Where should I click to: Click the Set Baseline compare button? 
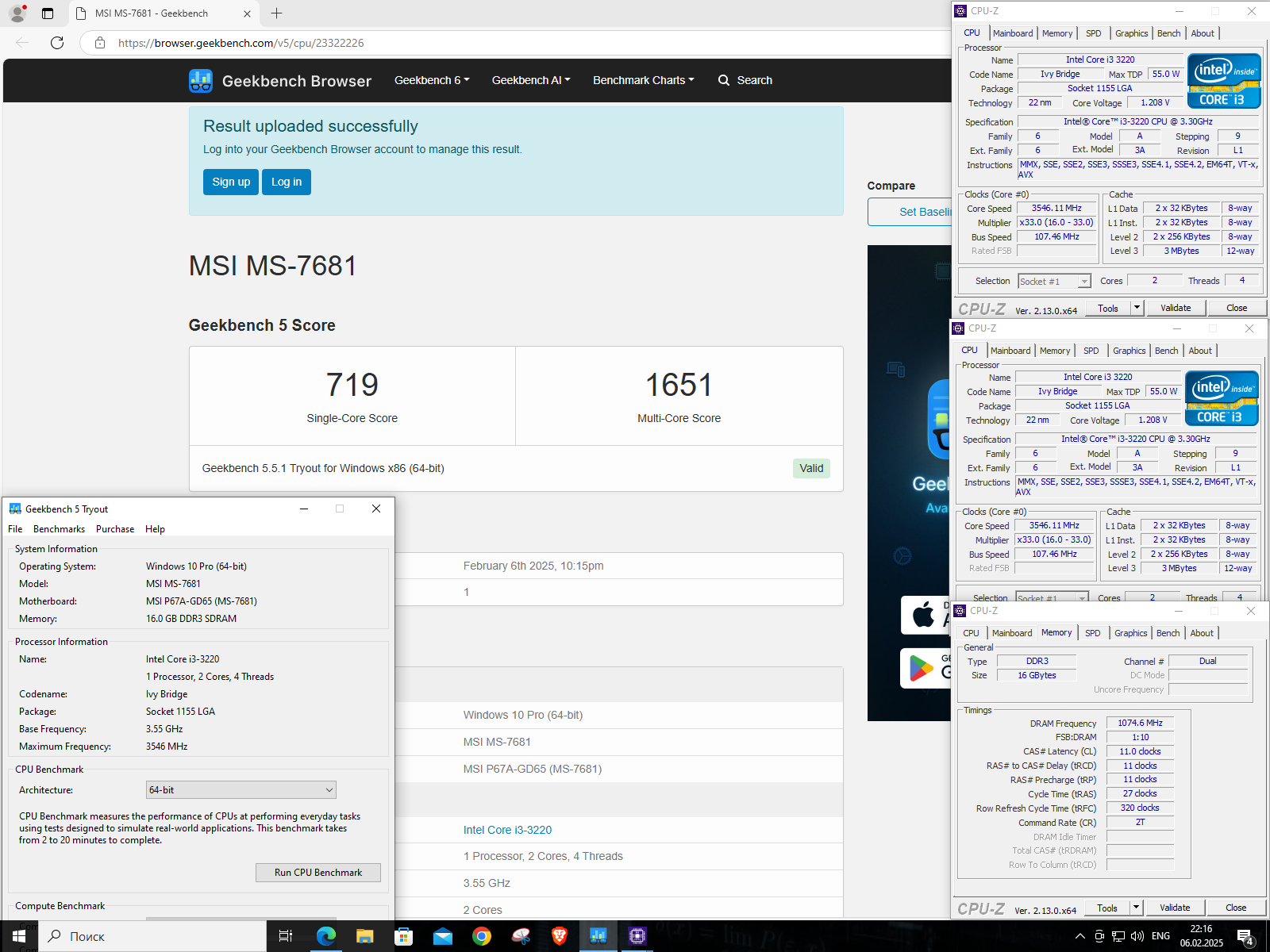pos(910,212)
